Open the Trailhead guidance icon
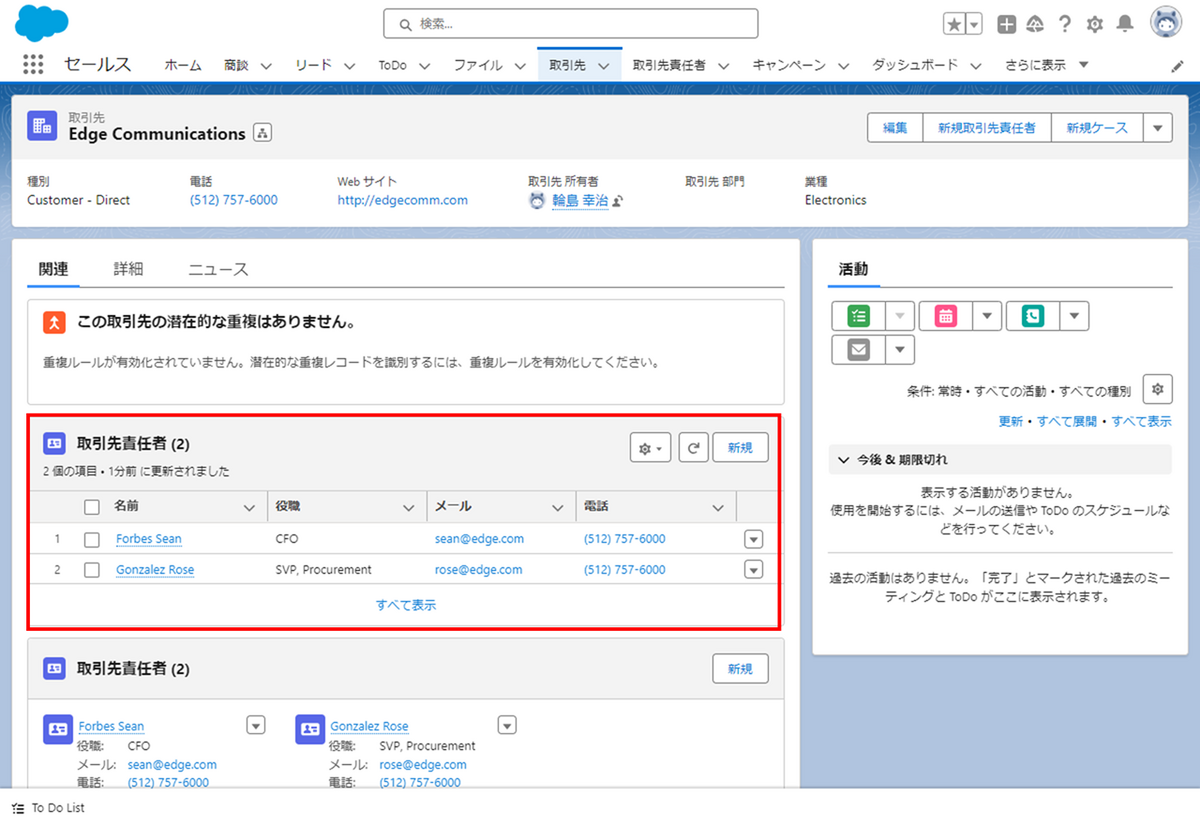The width and height of the screenshot is (1200, 826). pos(1036,24)
